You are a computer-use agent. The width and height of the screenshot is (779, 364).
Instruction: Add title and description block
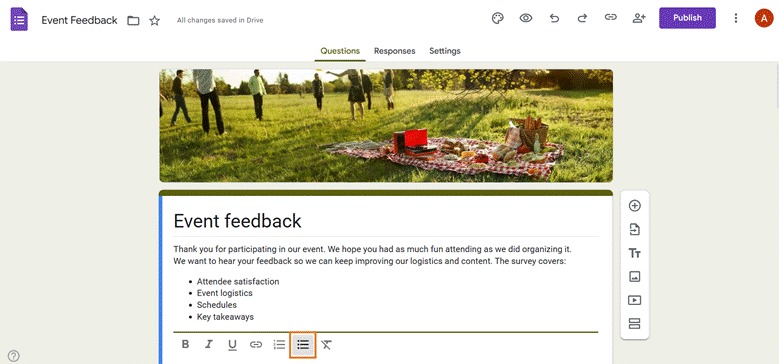[x=634, y=253]
